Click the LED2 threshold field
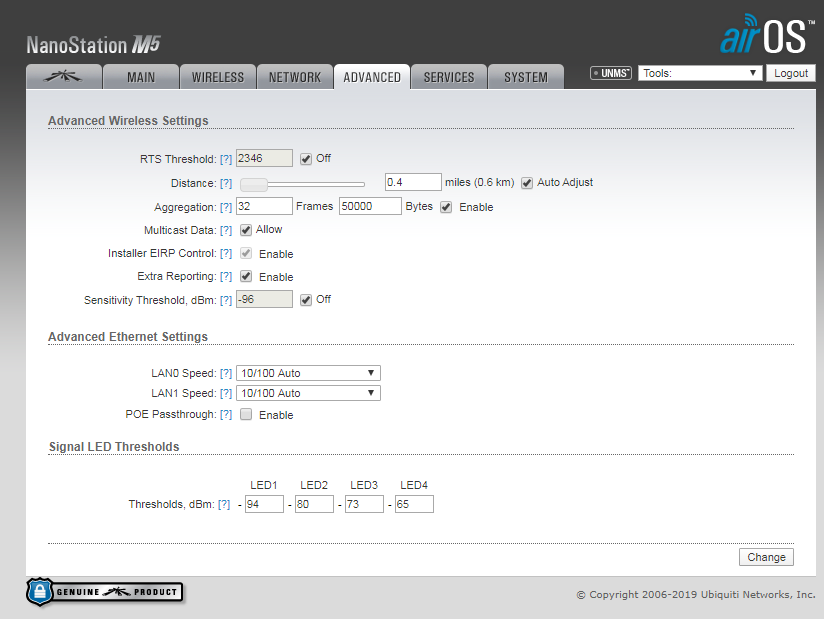This screenshot has width=824, height=619. click(314, 504)
